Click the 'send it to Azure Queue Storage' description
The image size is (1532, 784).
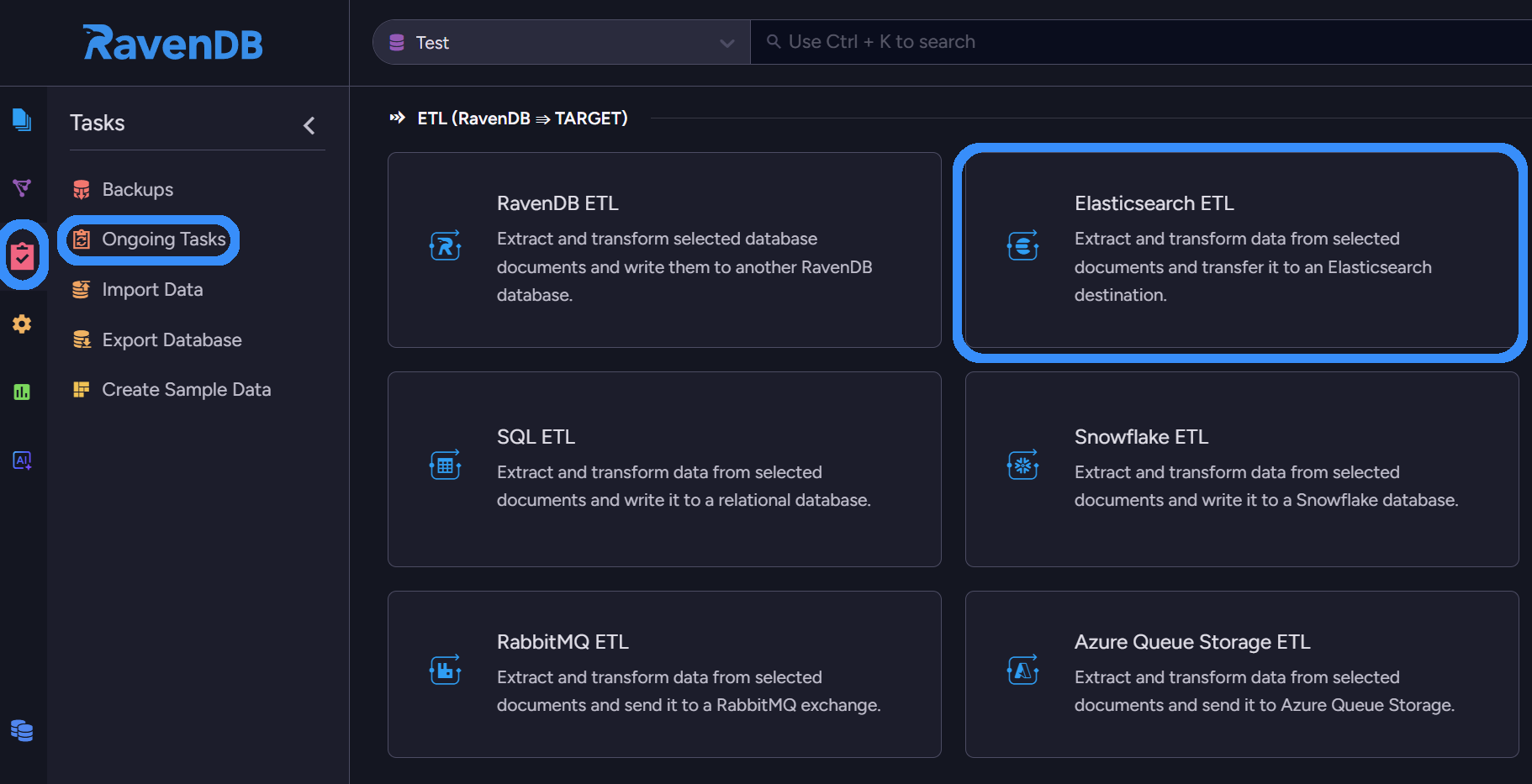click(x=1265, y=692)
